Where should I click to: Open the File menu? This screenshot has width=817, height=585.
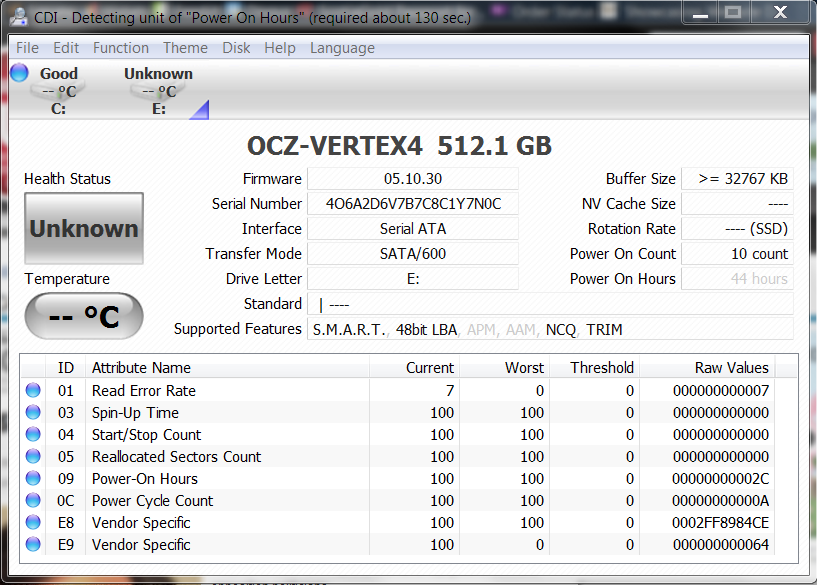28,48
